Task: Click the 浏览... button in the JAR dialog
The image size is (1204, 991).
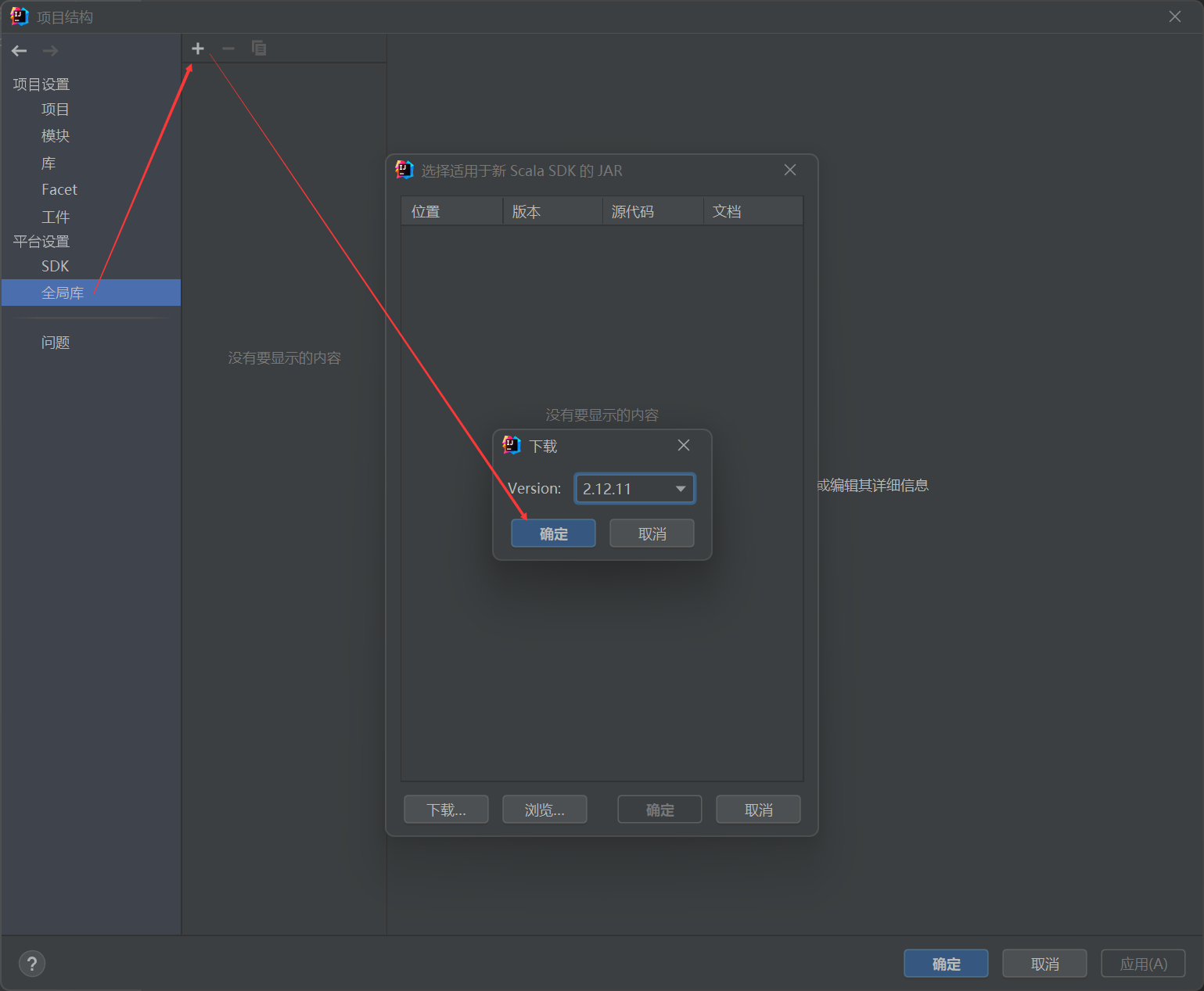Action: click(544, 810)
